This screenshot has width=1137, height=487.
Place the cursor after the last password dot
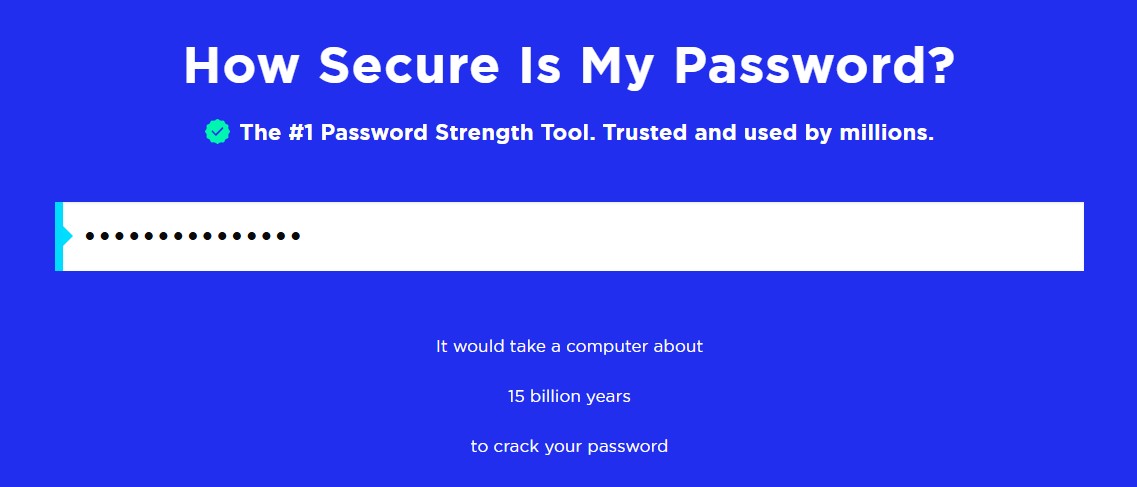(x=303, y=237)
